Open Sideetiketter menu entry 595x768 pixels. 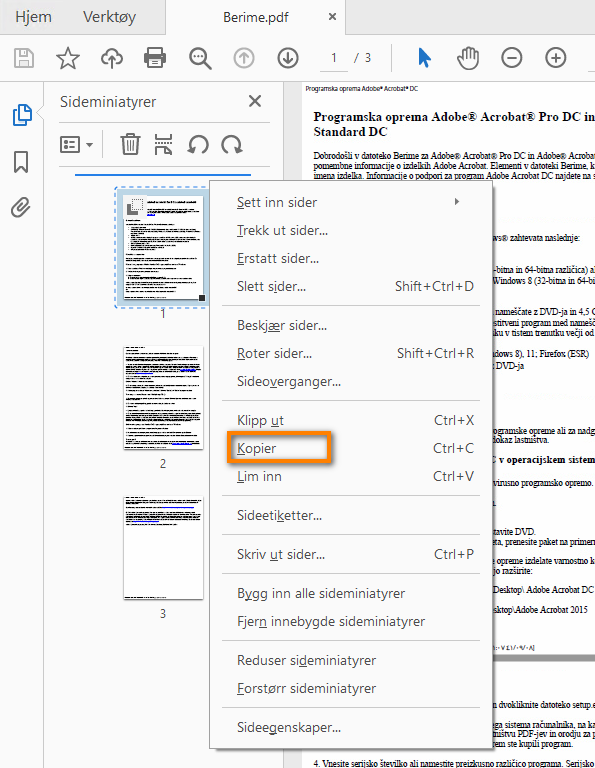pos(351,515)
